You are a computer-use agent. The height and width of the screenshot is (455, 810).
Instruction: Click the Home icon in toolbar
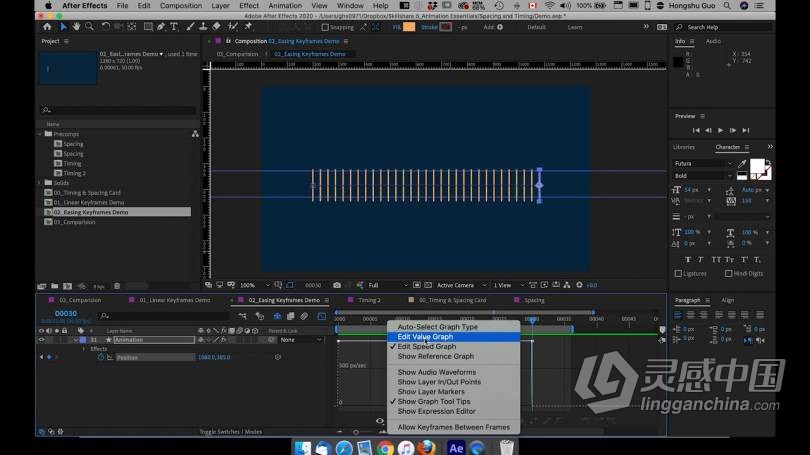[x=48, y=26]
